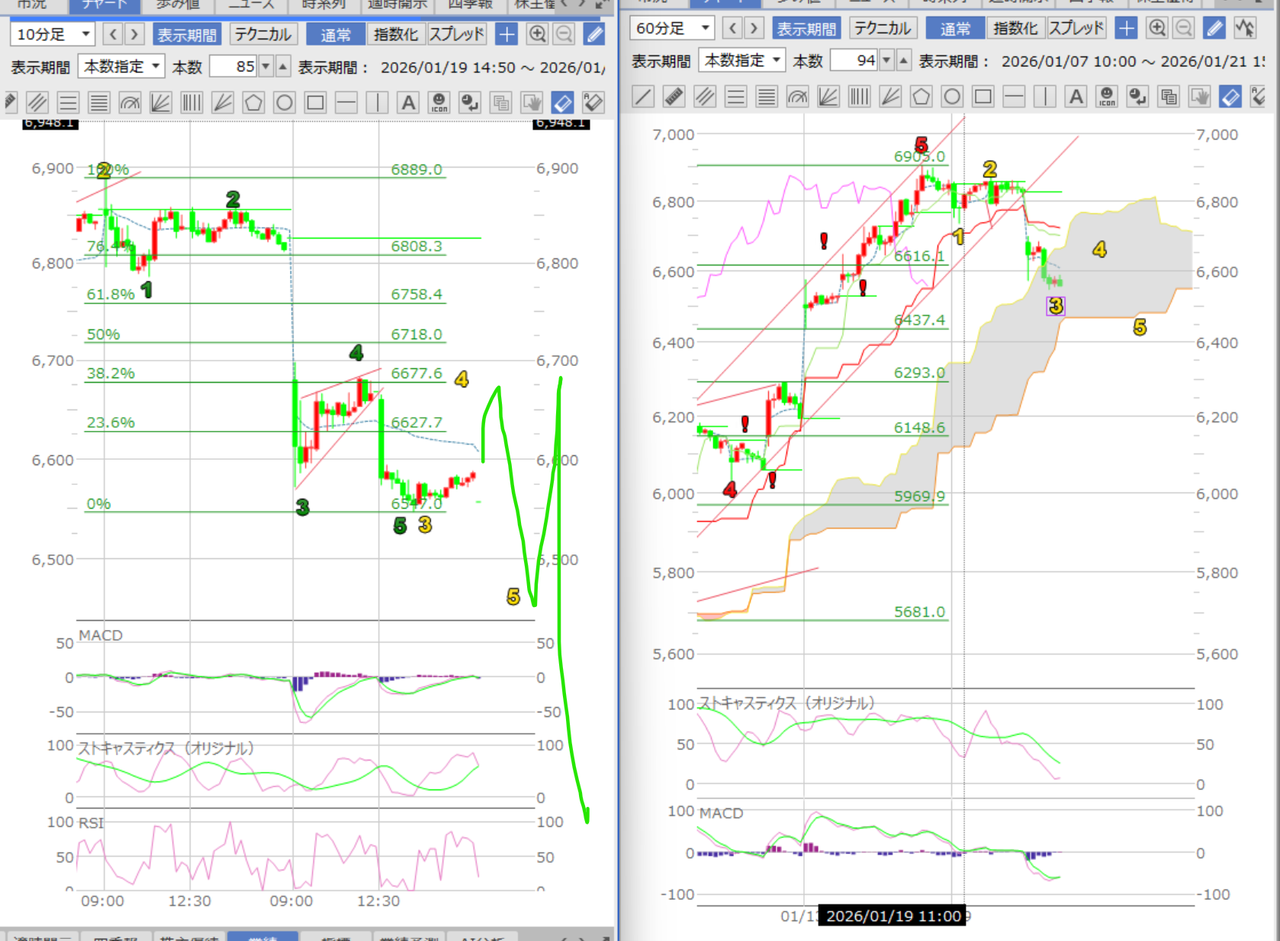Select the pentagon shape tool in left chart

(x=253, y=102)
